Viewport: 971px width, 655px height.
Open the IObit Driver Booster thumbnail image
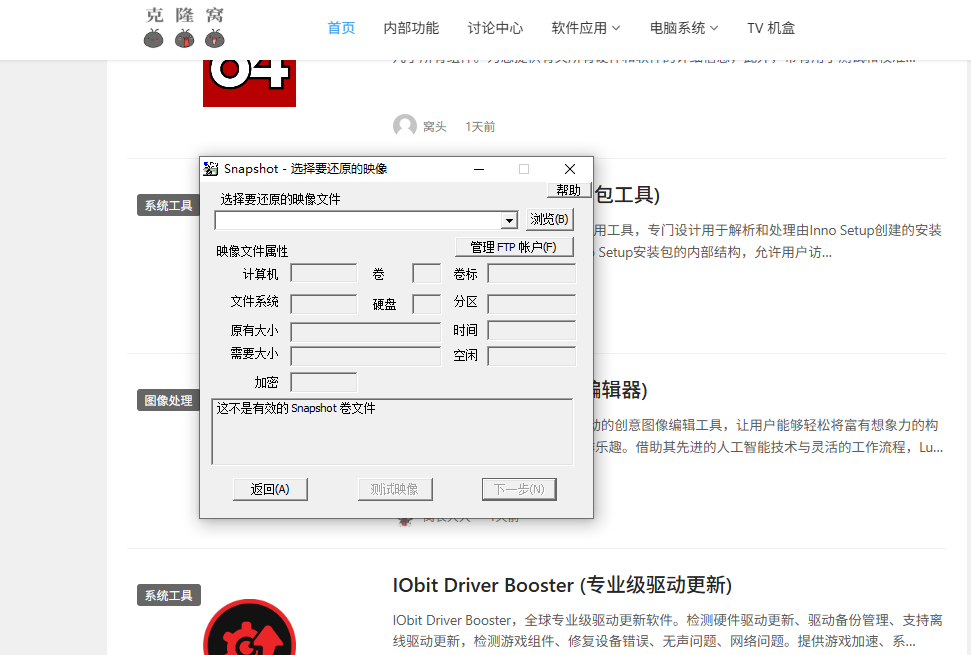click(x=249, y=627)
